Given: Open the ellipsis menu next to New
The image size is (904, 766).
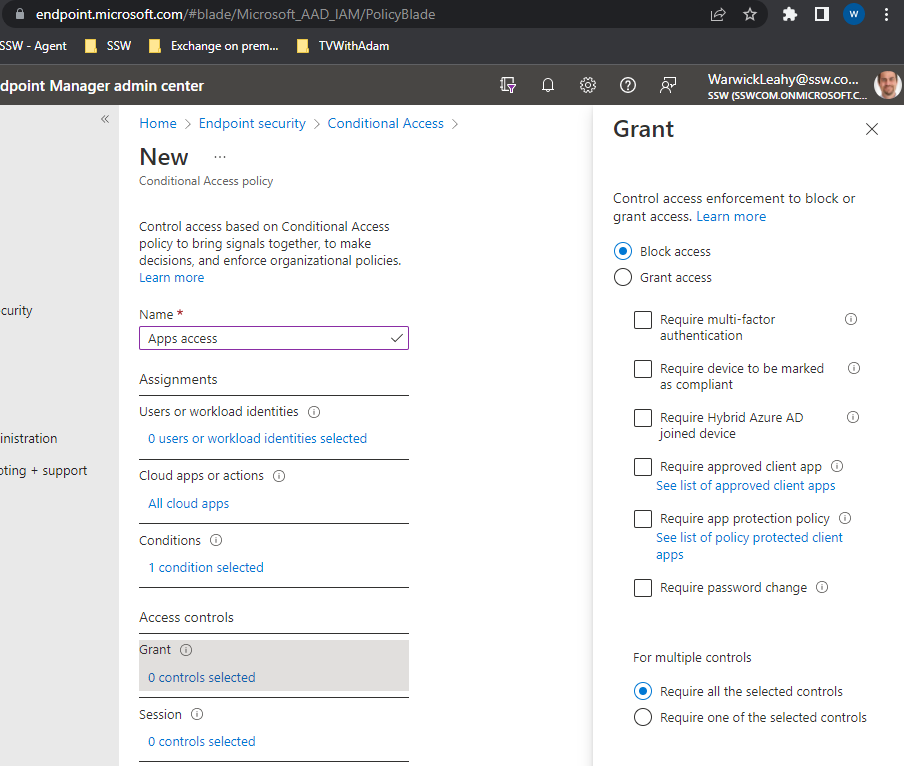Looking at the screenshot, I should [x=220, y=157].
